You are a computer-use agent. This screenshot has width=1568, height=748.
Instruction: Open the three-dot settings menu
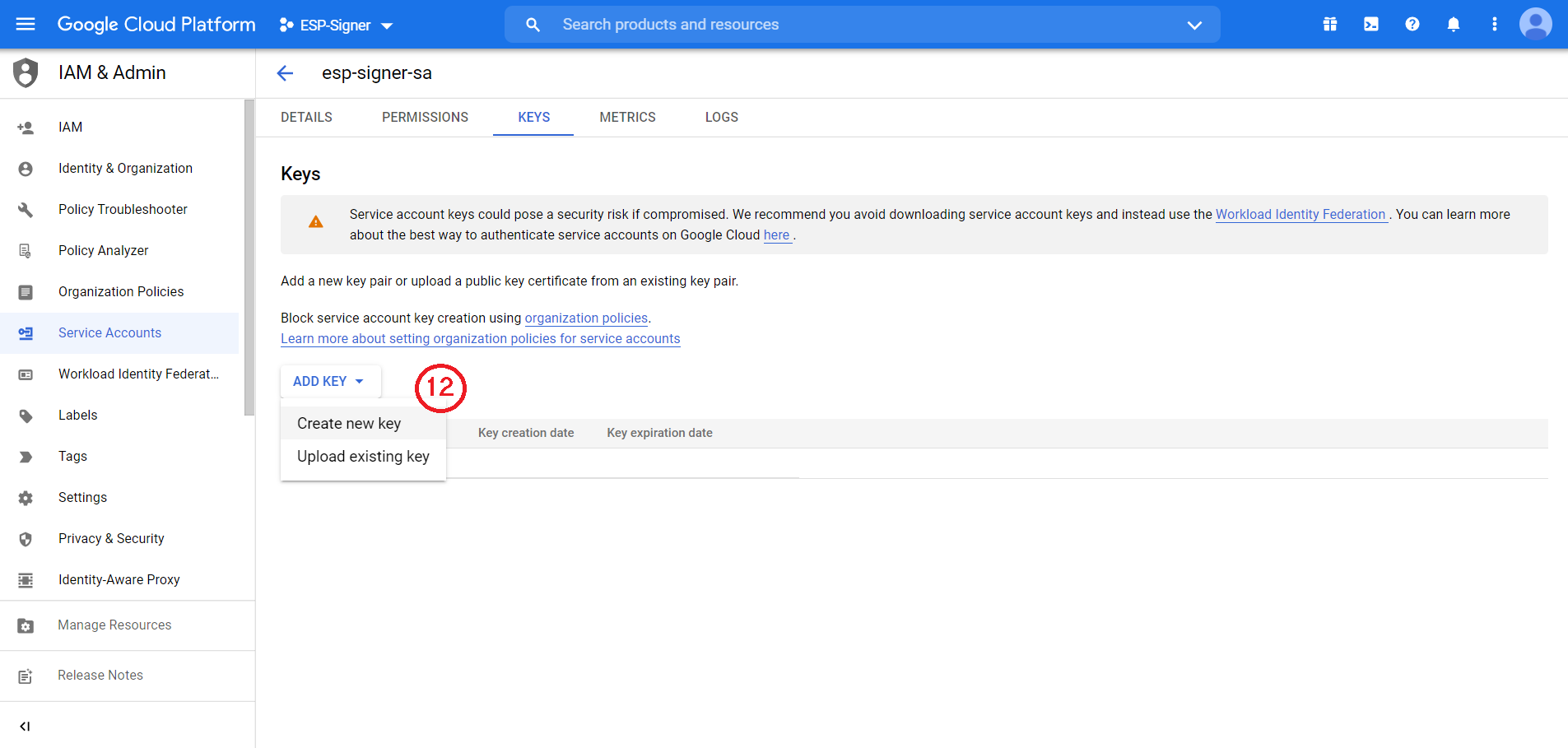1495,24
